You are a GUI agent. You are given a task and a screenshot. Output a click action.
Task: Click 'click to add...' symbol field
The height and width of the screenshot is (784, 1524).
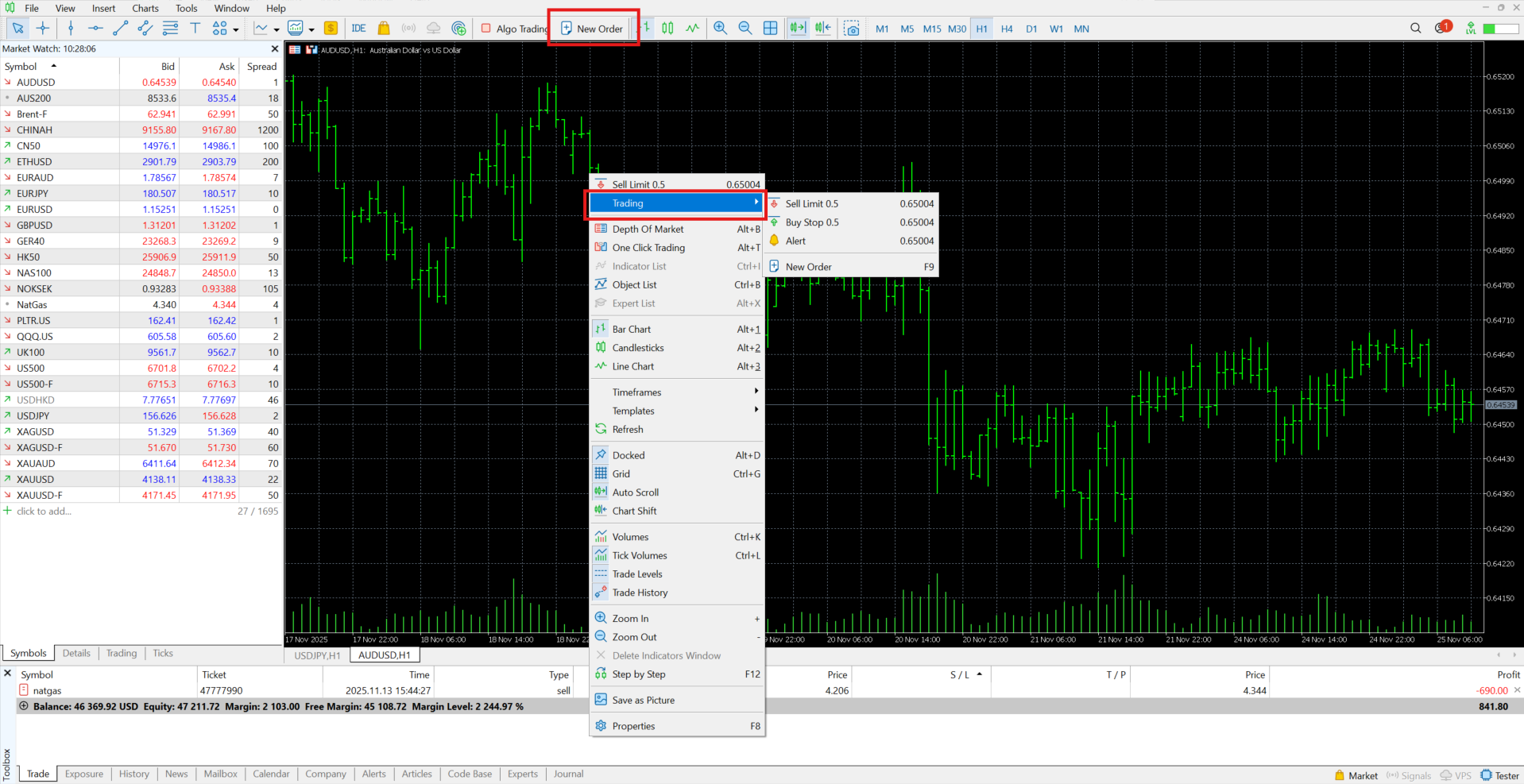pyautogui.click(x=44, y=511)
